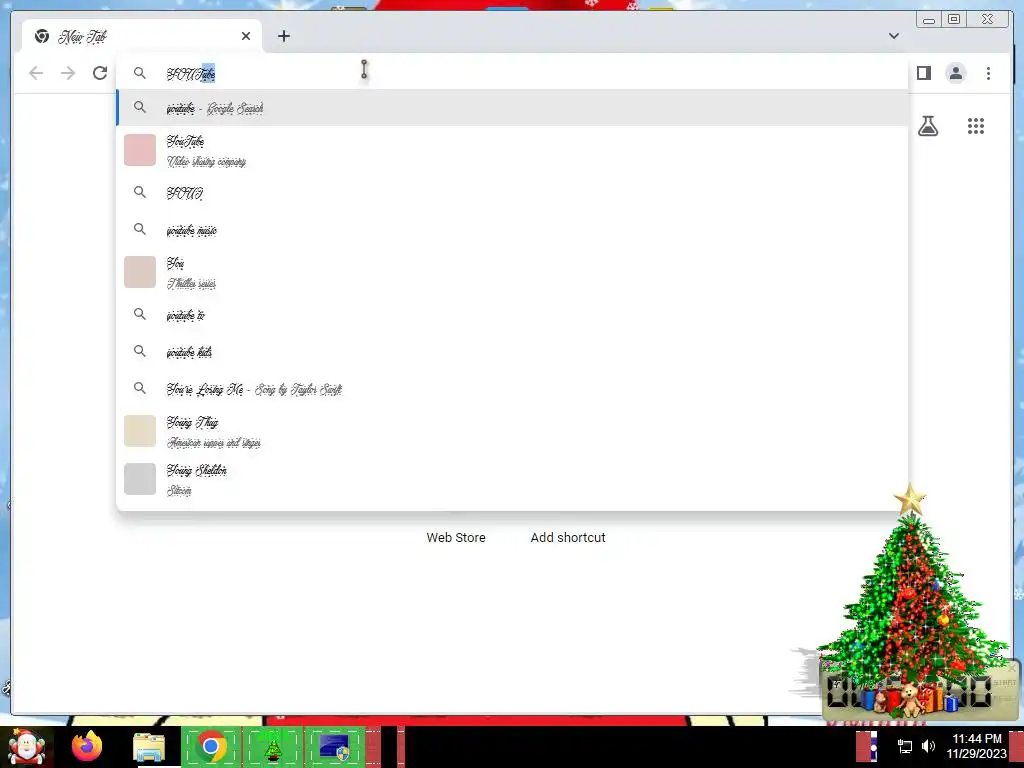Click the network tray icon
The height and width of the screenshot is (768, 1024).
(x=904, y=746)
